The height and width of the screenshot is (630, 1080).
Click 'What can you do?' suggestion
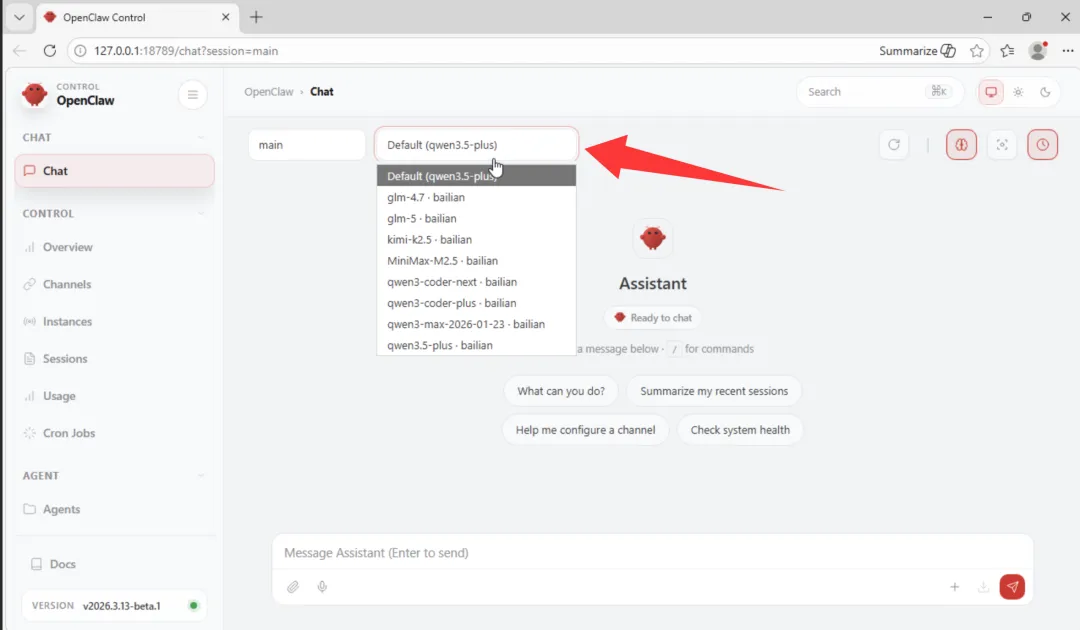click(x=561, y=391)
